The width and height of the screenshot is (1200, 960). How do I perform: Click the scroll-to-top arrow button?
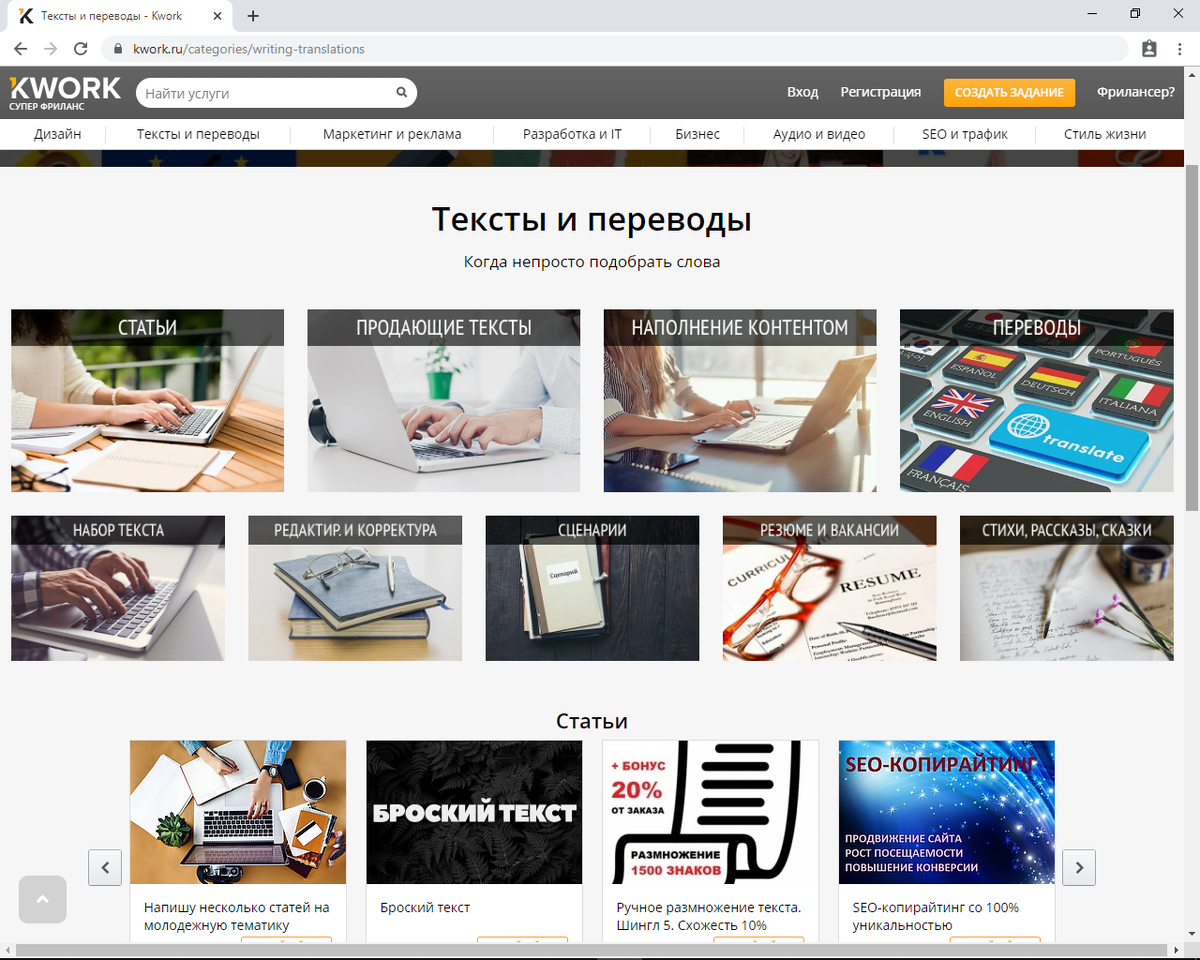tap(42, 899)
